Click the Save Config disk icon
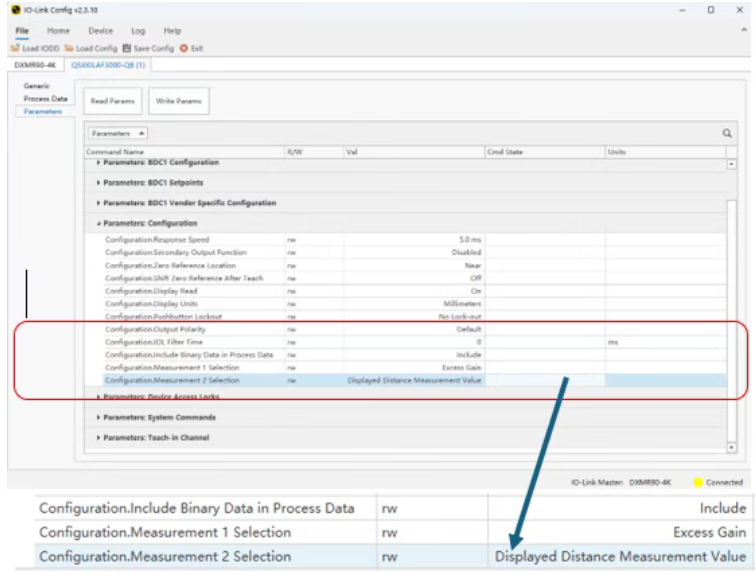Screen dimensions: 756x575 click(127, 48)
